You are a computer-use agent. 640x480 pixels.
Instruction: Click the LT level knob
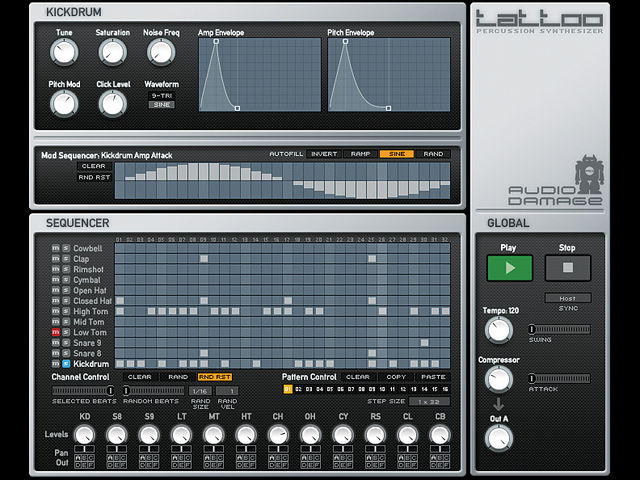coord(181,435)
